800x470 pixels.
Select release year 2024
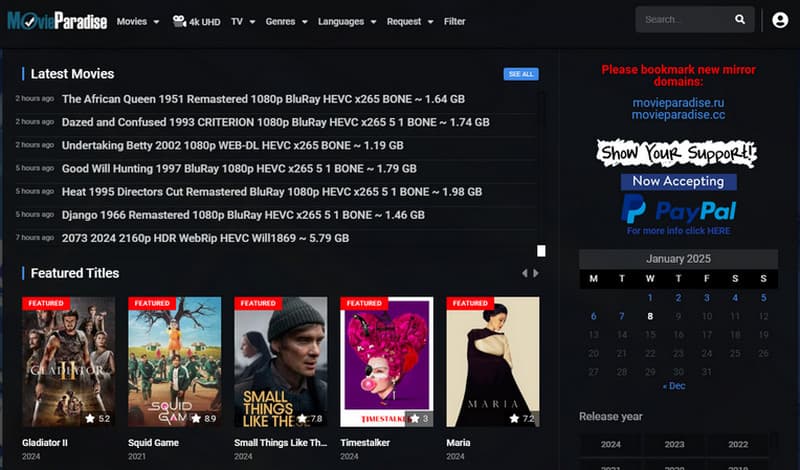(x=611, y=444)
